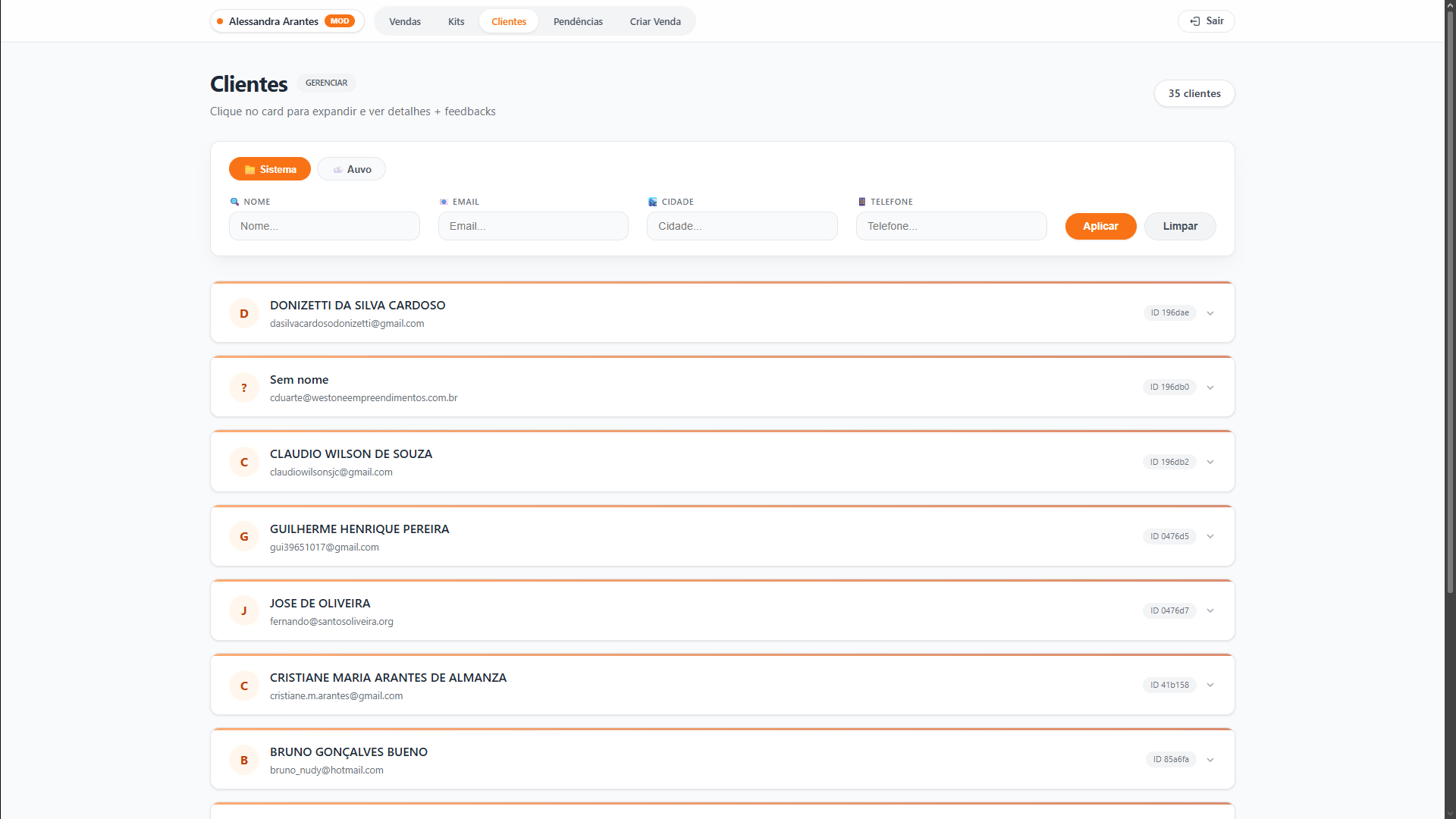Image resolution: width=1456 pixels, height=819 pixels.
Task: Select the Clientes tab
Action: (509, 21)
